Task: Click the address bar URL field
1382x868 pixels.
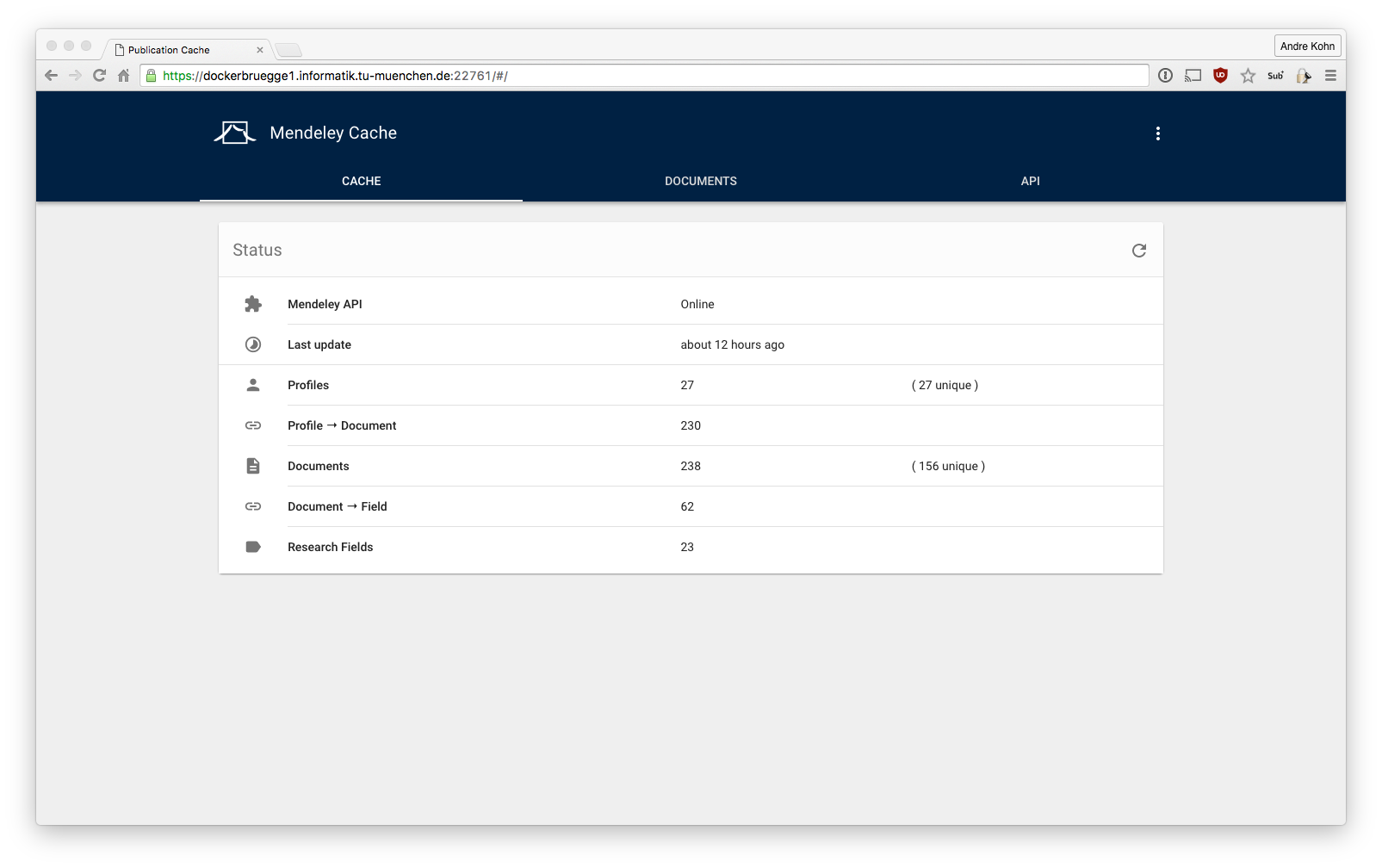Action: (644, 76)
